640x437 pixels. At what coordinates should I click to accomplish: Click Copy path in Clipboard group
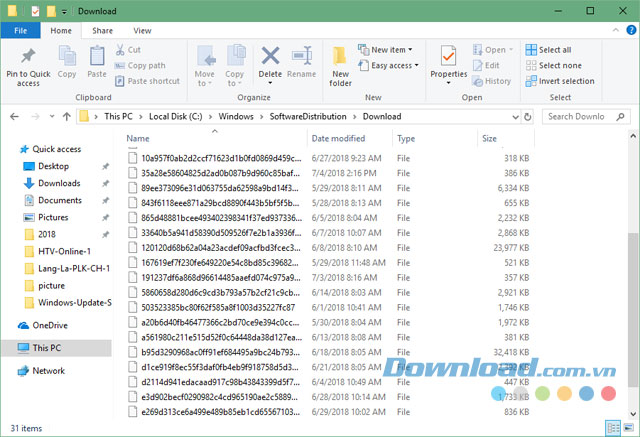pos(140,66)
